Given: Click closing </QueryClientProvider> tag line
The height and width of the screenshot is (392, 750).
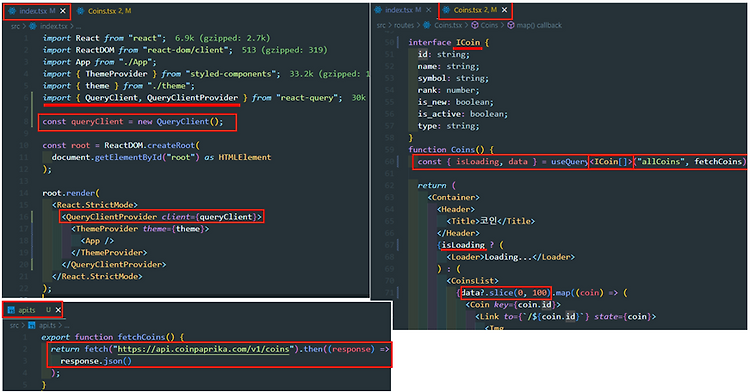Looking at the screenshot, I should 114,264.
